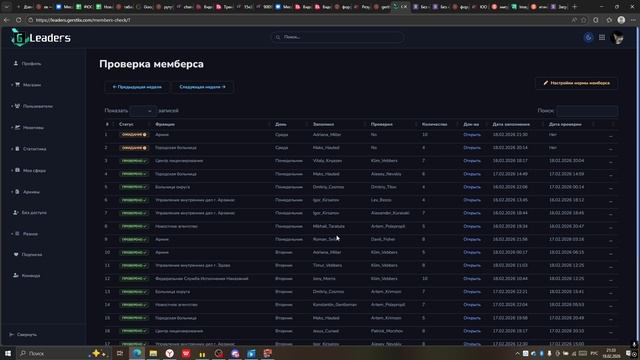The width and height of the screenshot is (640, 360).
Task: Open Настройки нормы мемберса
Action: [576, 83]
